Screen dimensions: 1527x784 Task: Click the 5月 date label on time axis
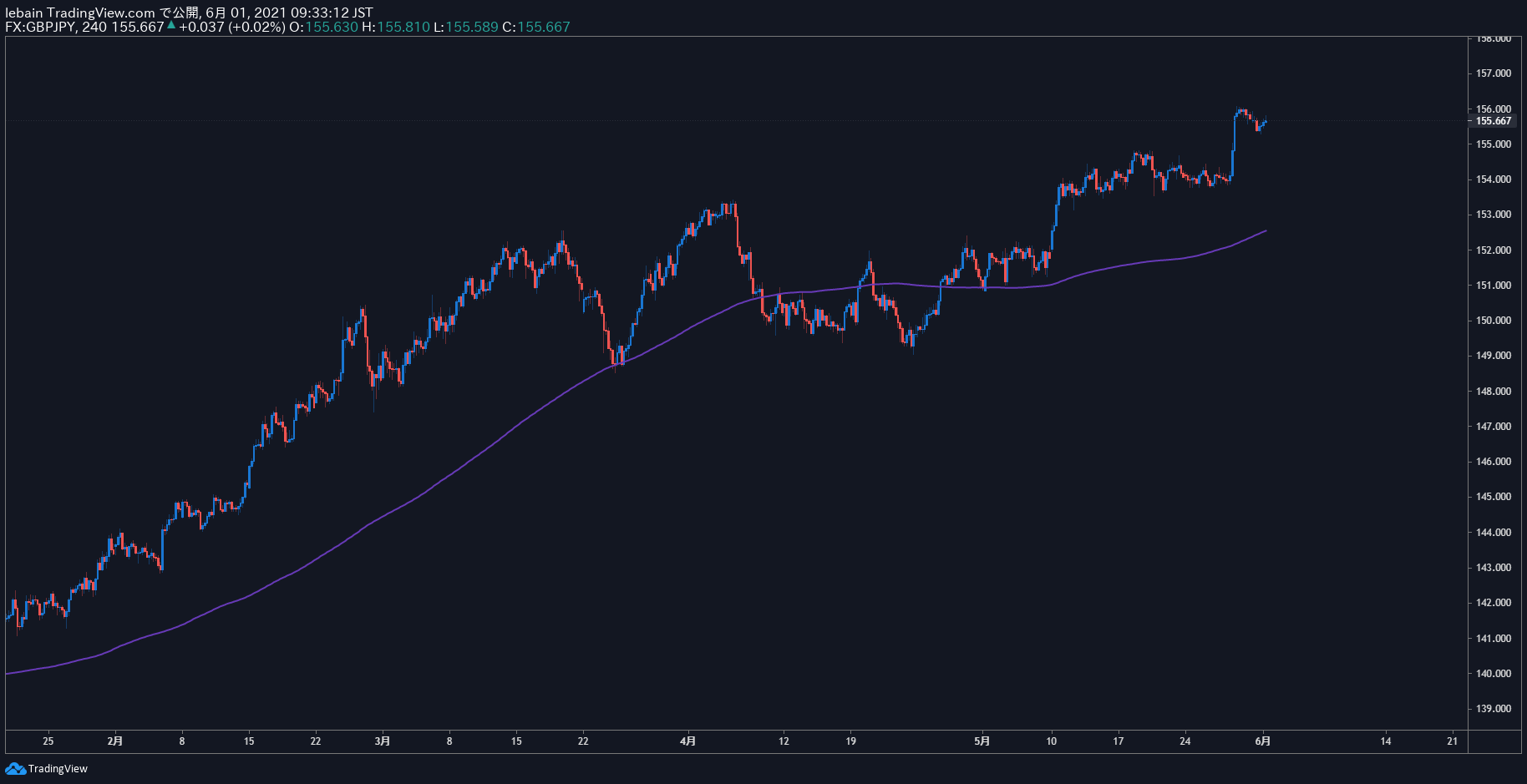982,741
